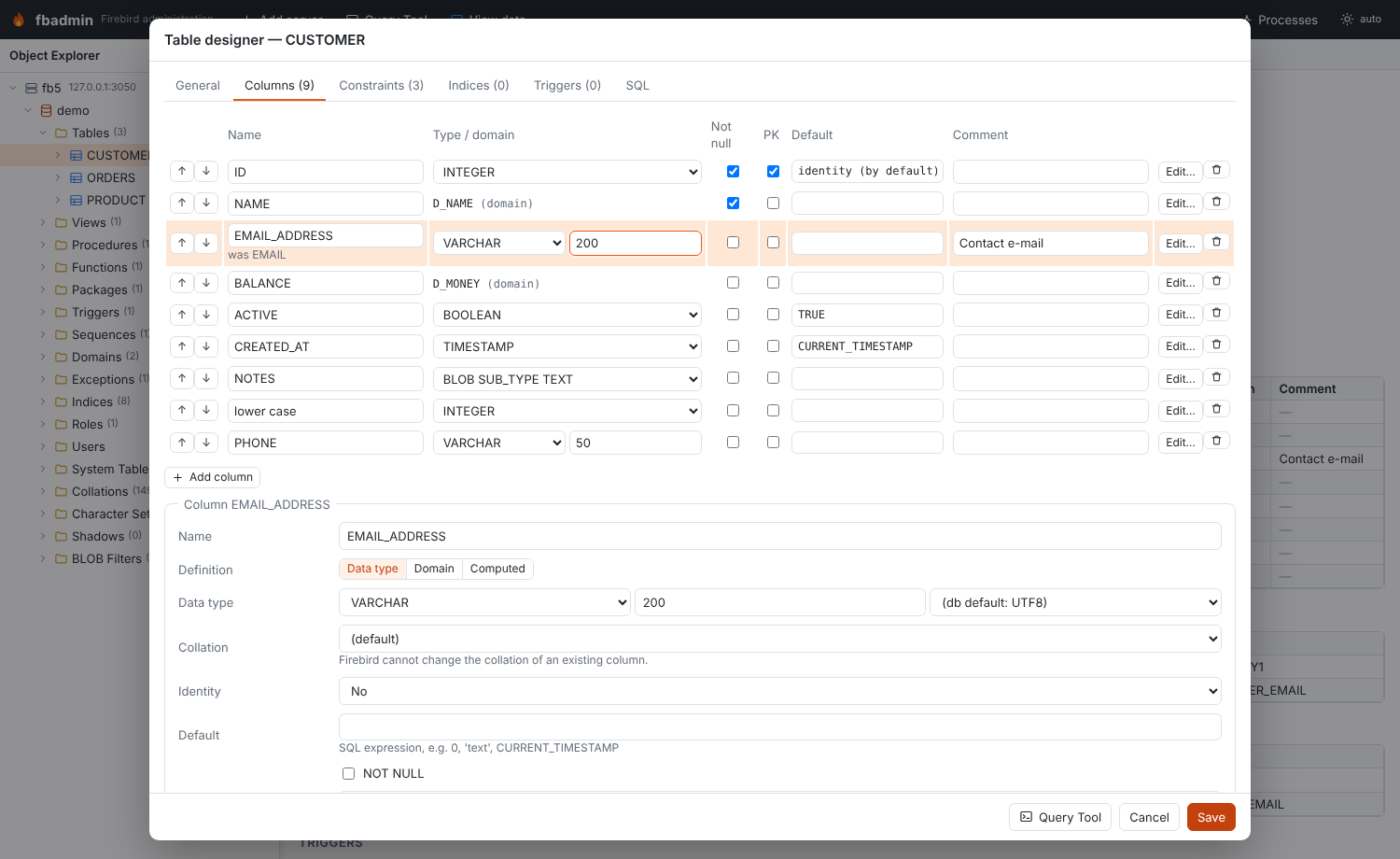The height and width of the screenshot is (859, 1400).
Task: Click the Save button
Action: [x=1211, y=817]
